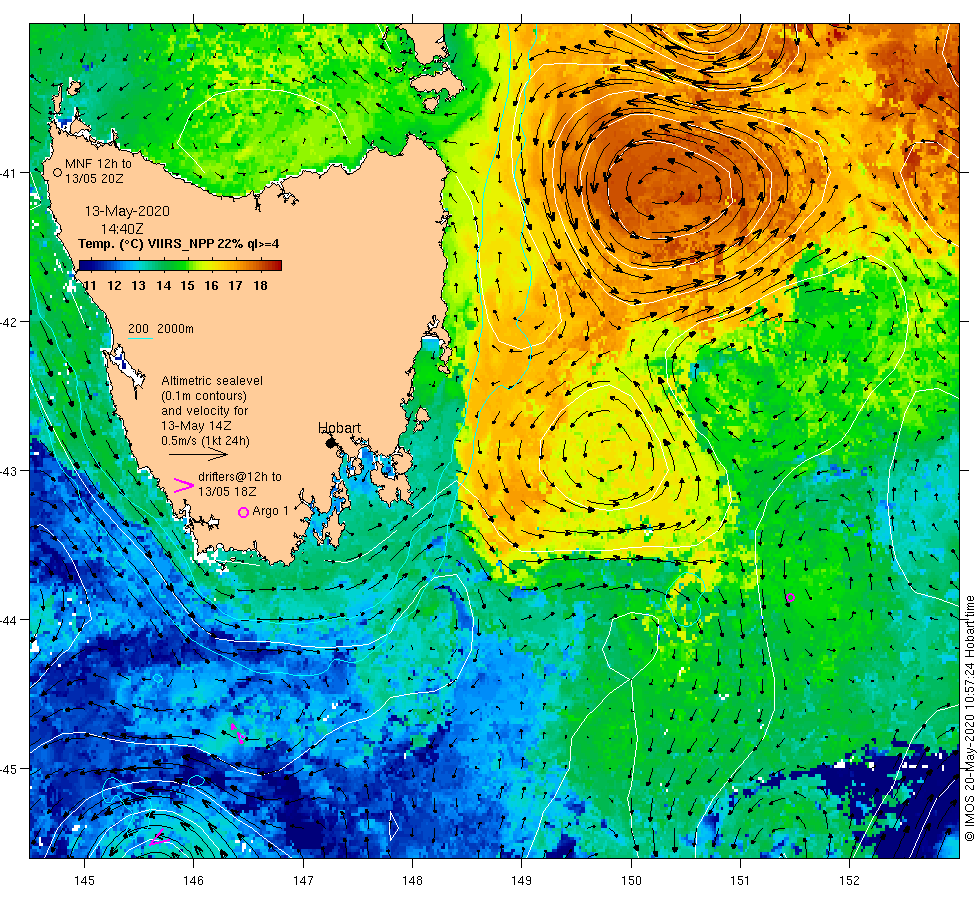Image resolution: width=980 pixels, height=900 pixels.
Task: Click the colorbar tick label 18
Action: click(x=260, y=286)
